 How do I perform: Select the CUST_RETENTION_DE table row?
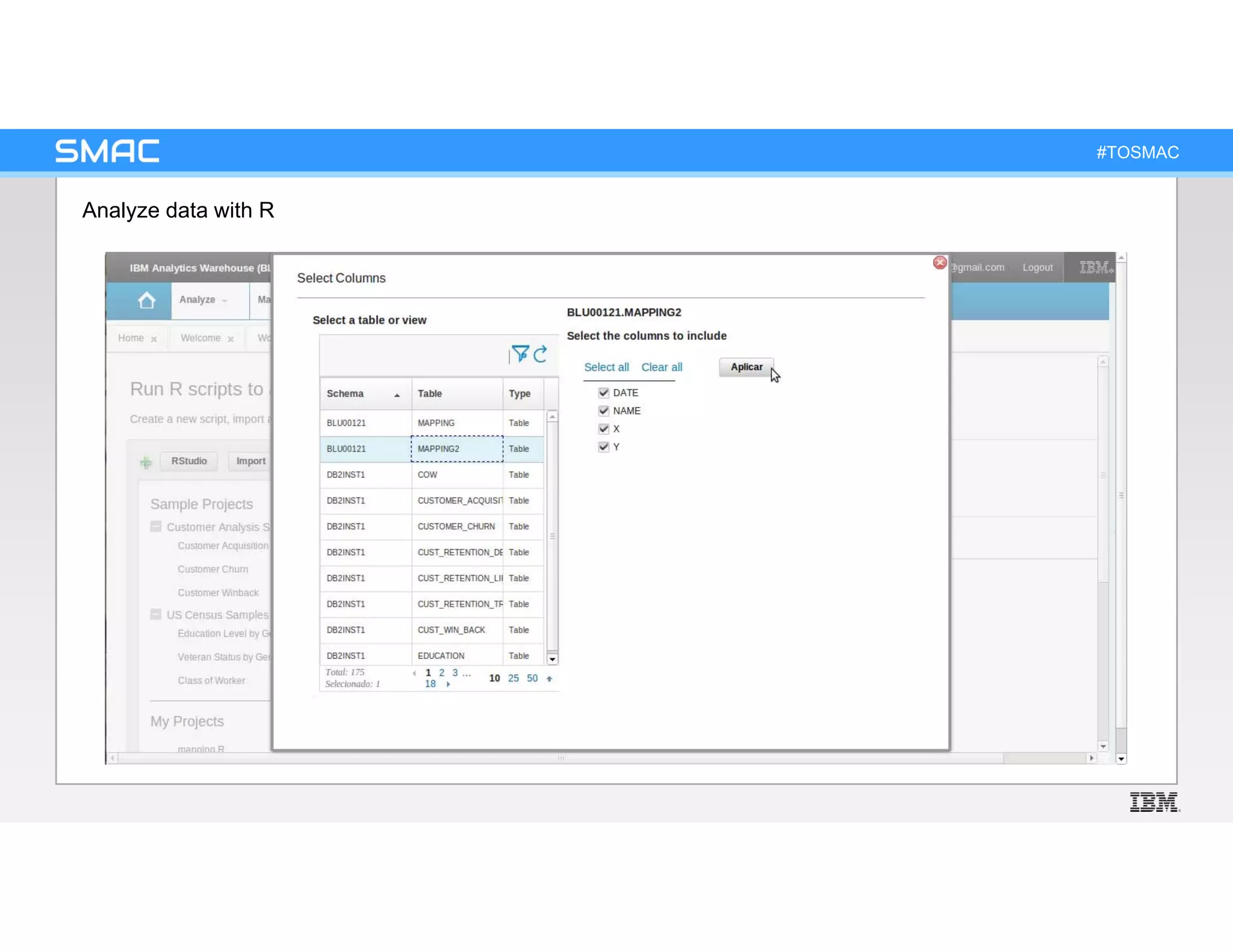click(x=432, y=552)
